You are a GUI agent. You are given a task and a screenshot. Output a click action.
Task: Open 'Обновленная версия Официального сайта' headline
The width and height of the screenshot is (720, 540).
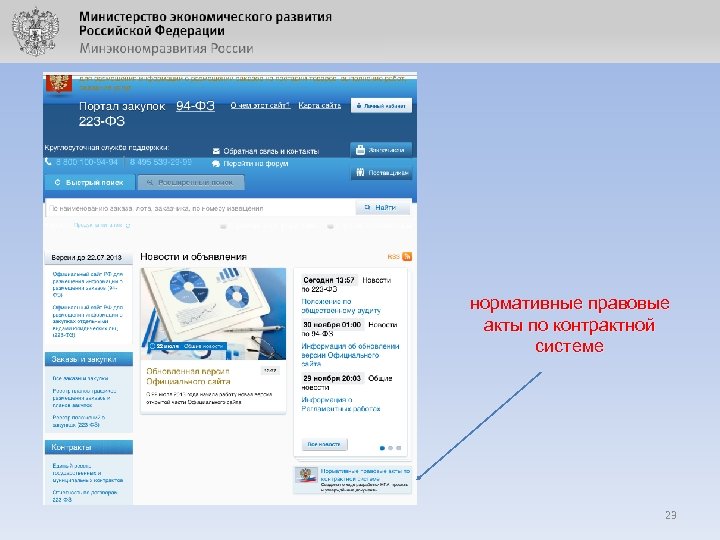188,376
